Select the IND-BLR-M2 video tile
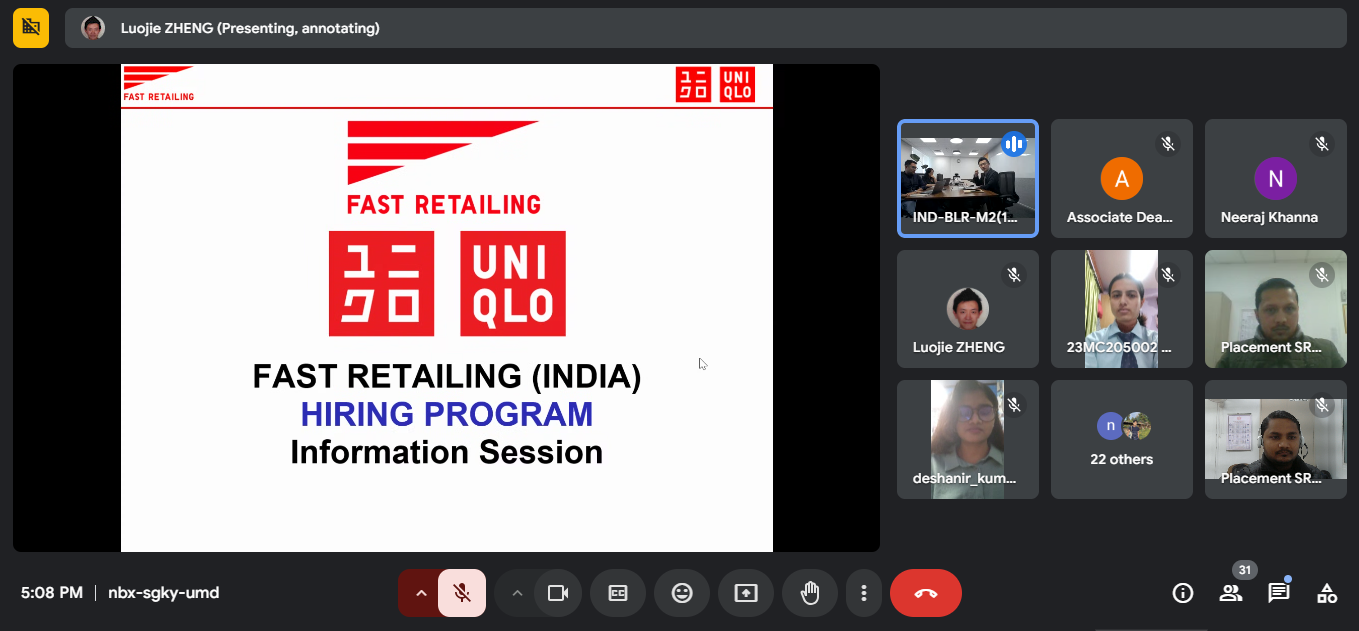The width and height of the screenshot is (1359, 631). point(968,178)
